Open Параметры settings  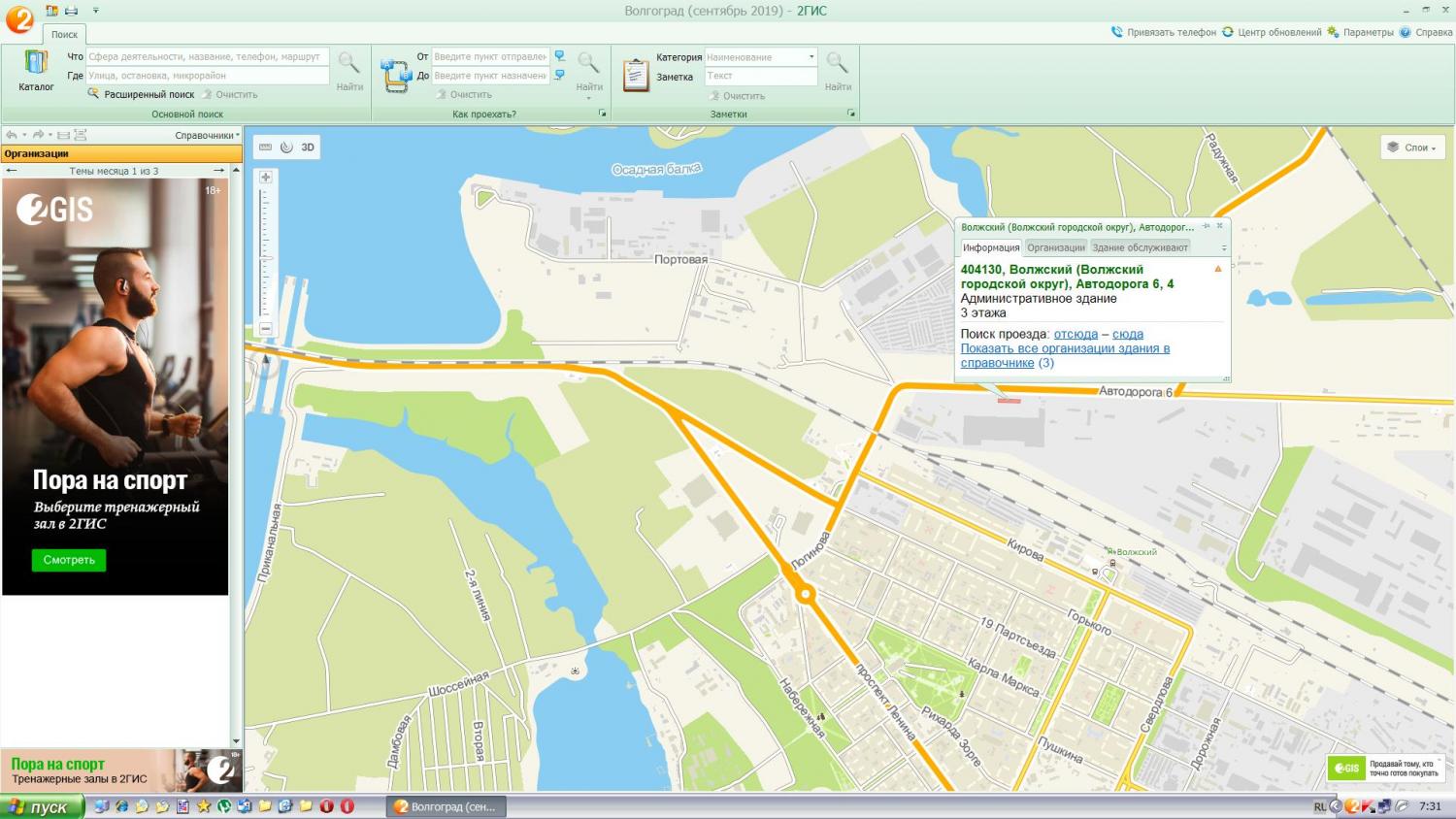[x=1360, y=32]
